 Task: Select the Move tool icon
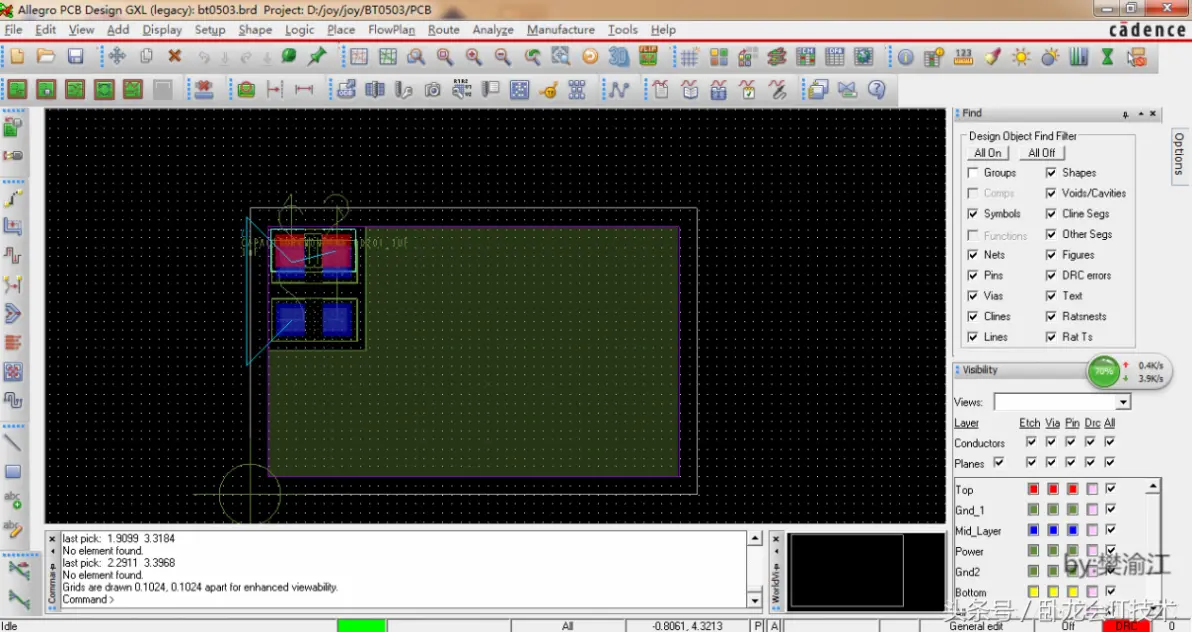coord(117,56)
